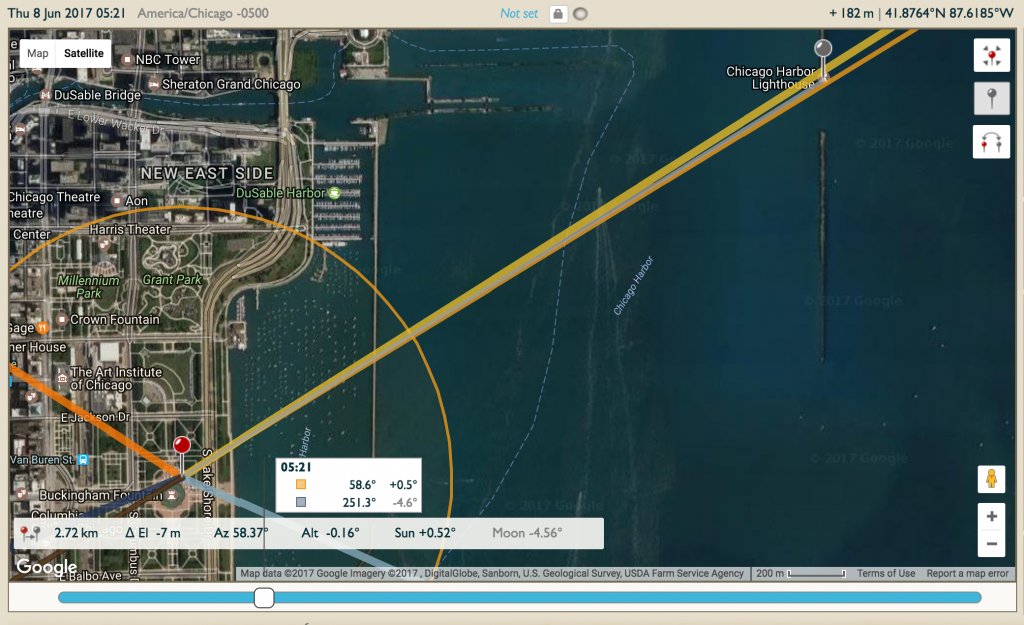Click the 2.72 km distance readout

(x=76, y=533)
